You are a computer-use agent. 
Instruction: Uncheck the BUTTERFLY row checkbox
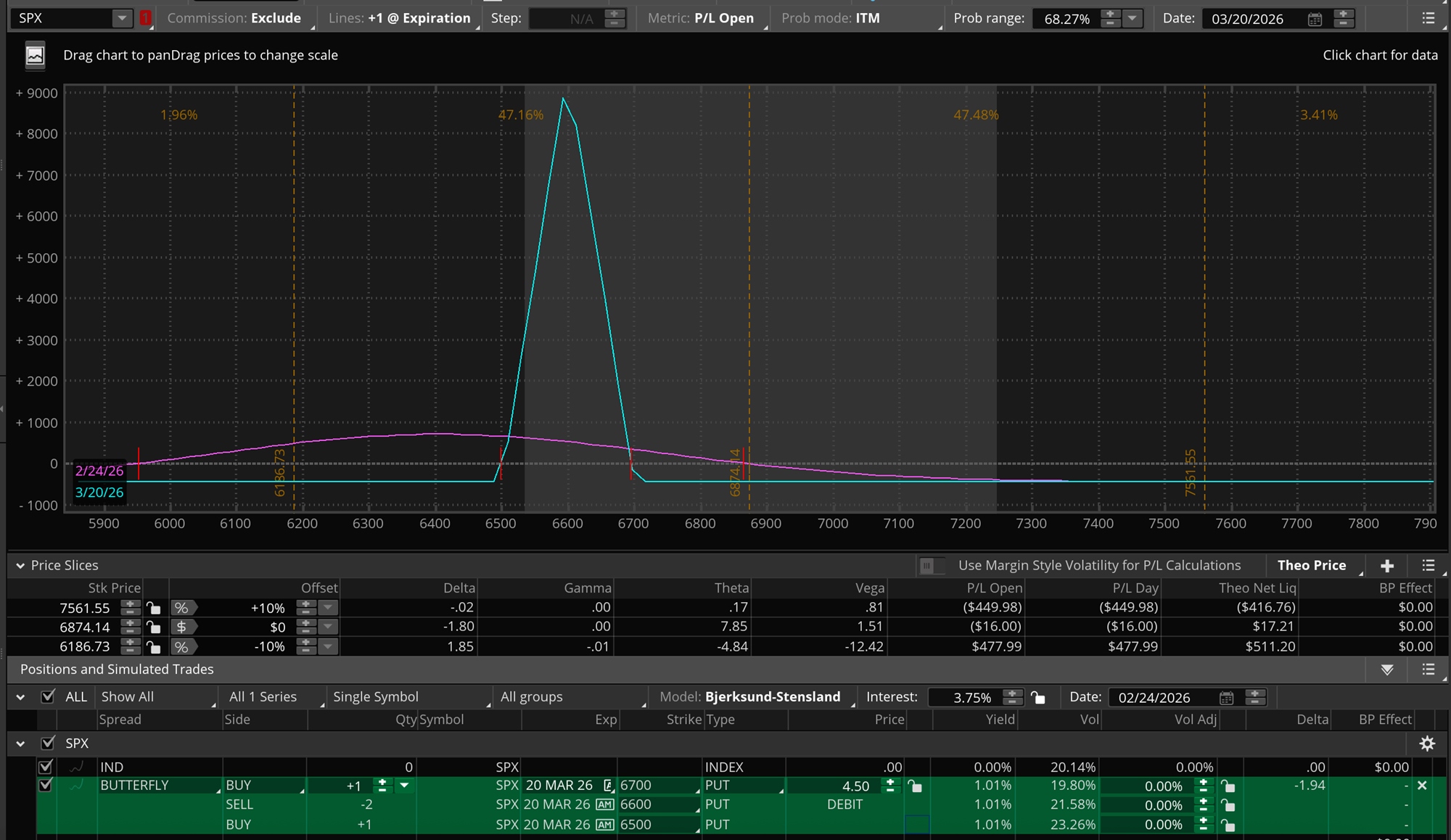tap(46, 785)
